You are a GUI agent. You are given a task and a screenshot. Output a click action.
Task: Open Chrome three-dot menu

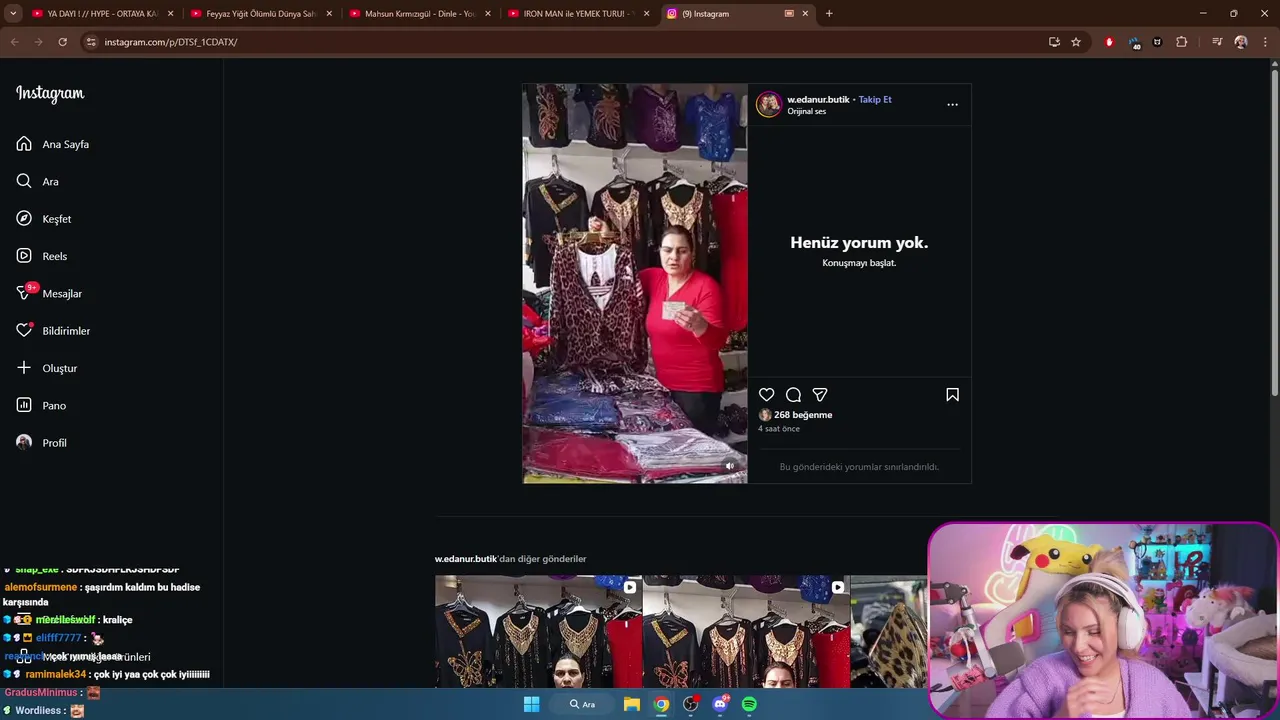coord(1266,42)
